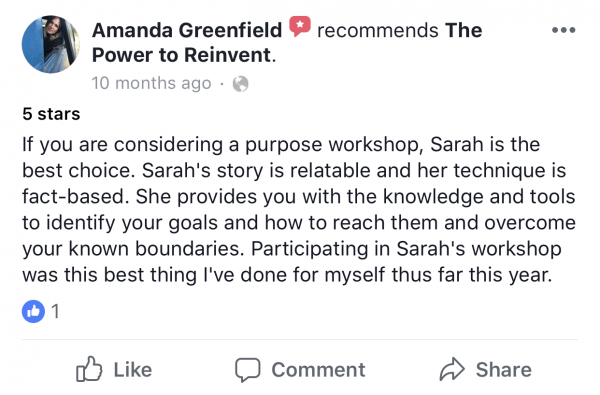Select the Share action label
This screenshot has width=600, height=395.
point(504,370)
